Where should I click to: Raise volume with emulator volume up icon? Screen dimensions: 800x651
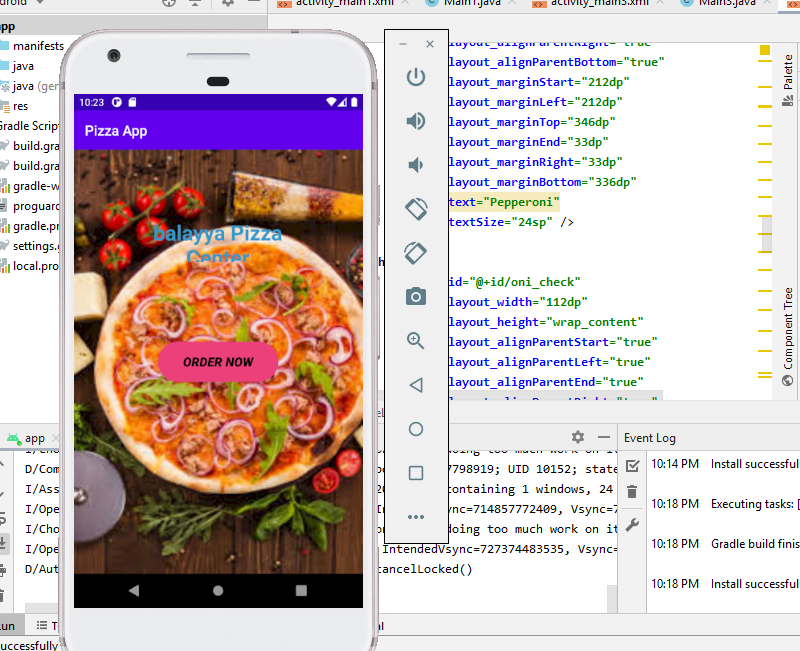[x=416, y=121]
